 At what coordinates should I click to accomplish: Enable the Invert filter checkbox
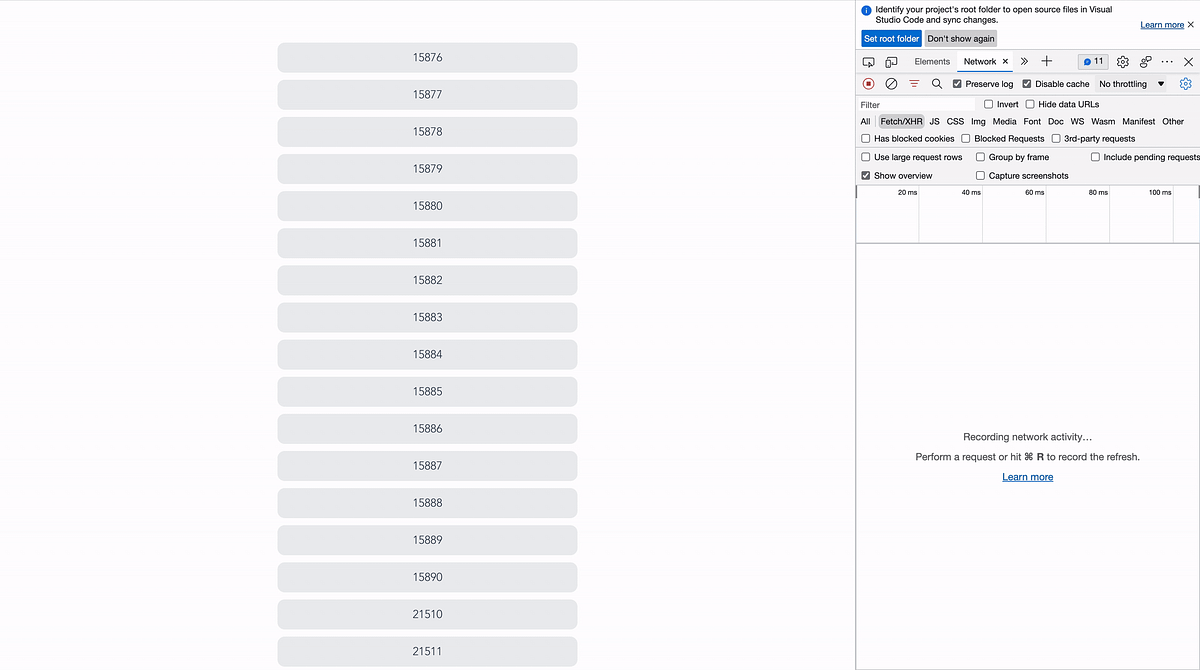(989, 103)
